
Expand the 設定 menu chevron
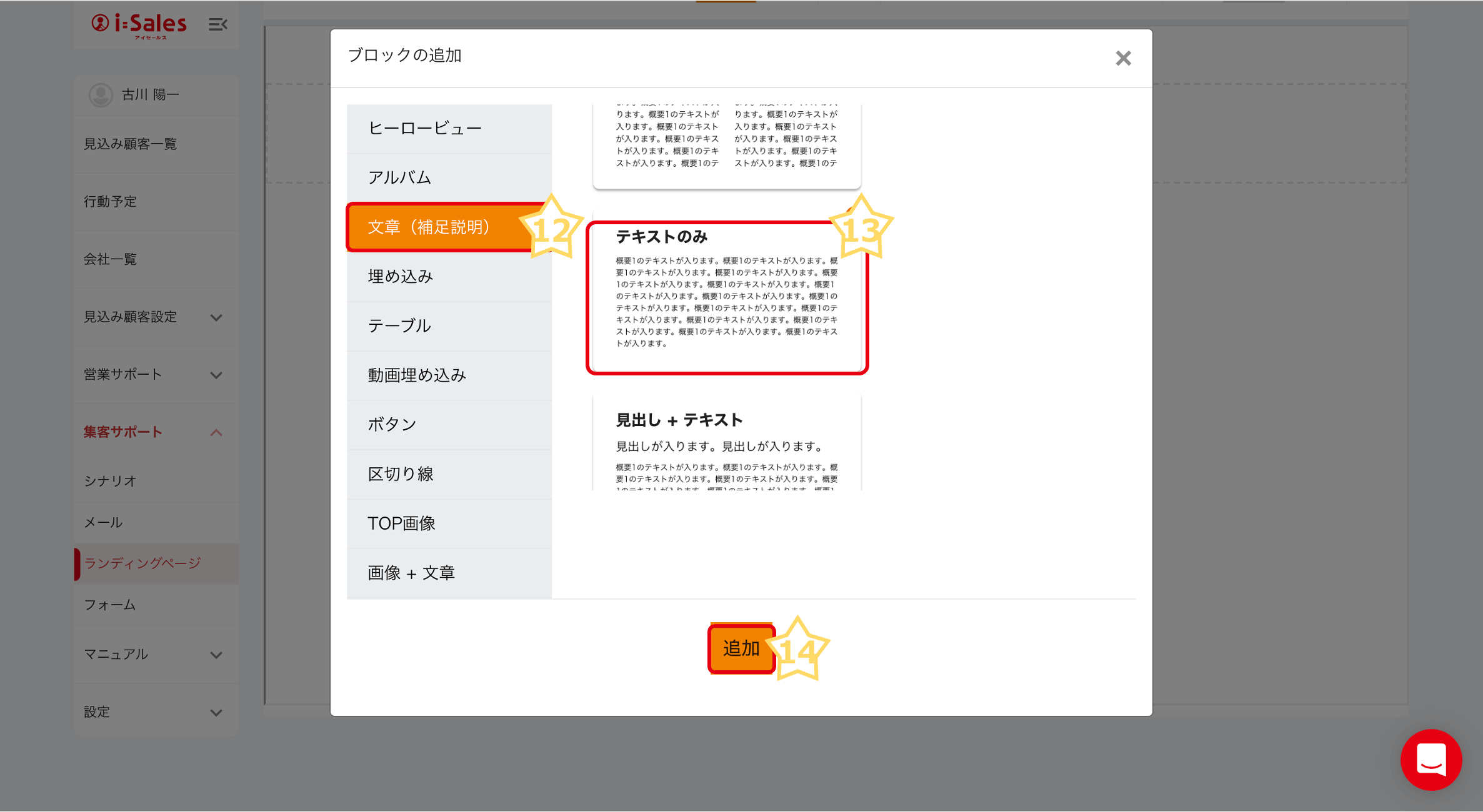[x=216, y=712]
